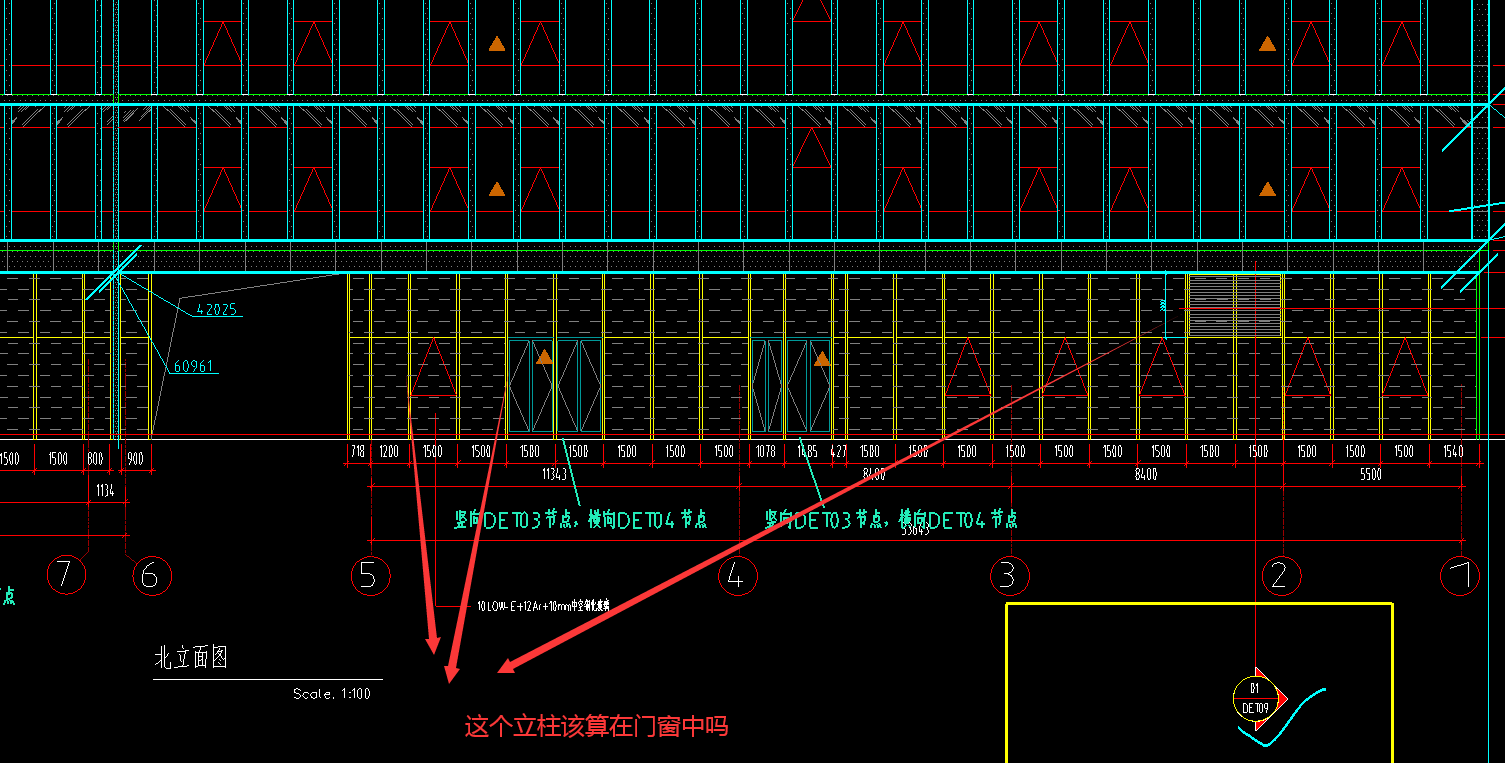This screenshot has height=763, width=1505.
Task: Click the 8400 dimension between axes 3 and 2
Action: click(1146, 475)
